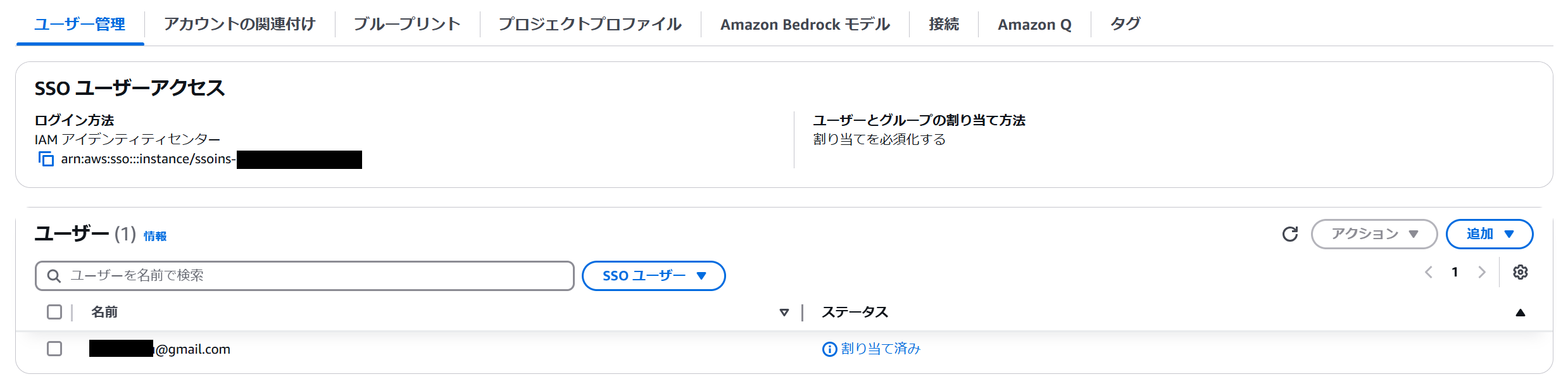This screenshot has height=379, width=1568.
Task: Open the SSO ユーザー filter dropdown
Action: [x=653, y=276]
